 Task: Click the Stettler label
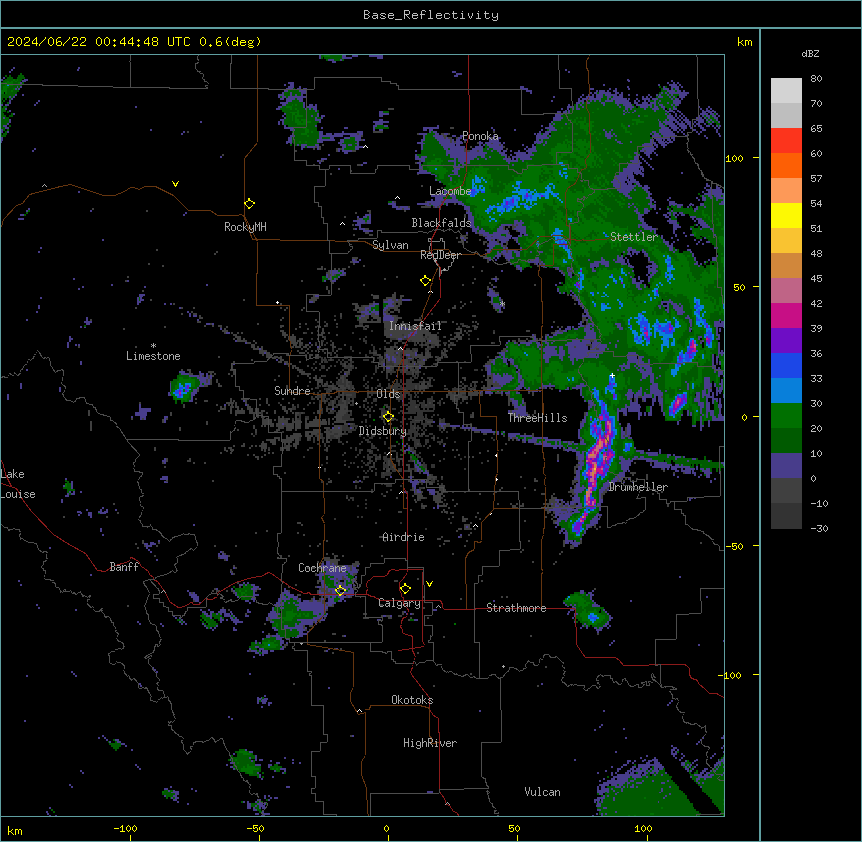point(634,237)
